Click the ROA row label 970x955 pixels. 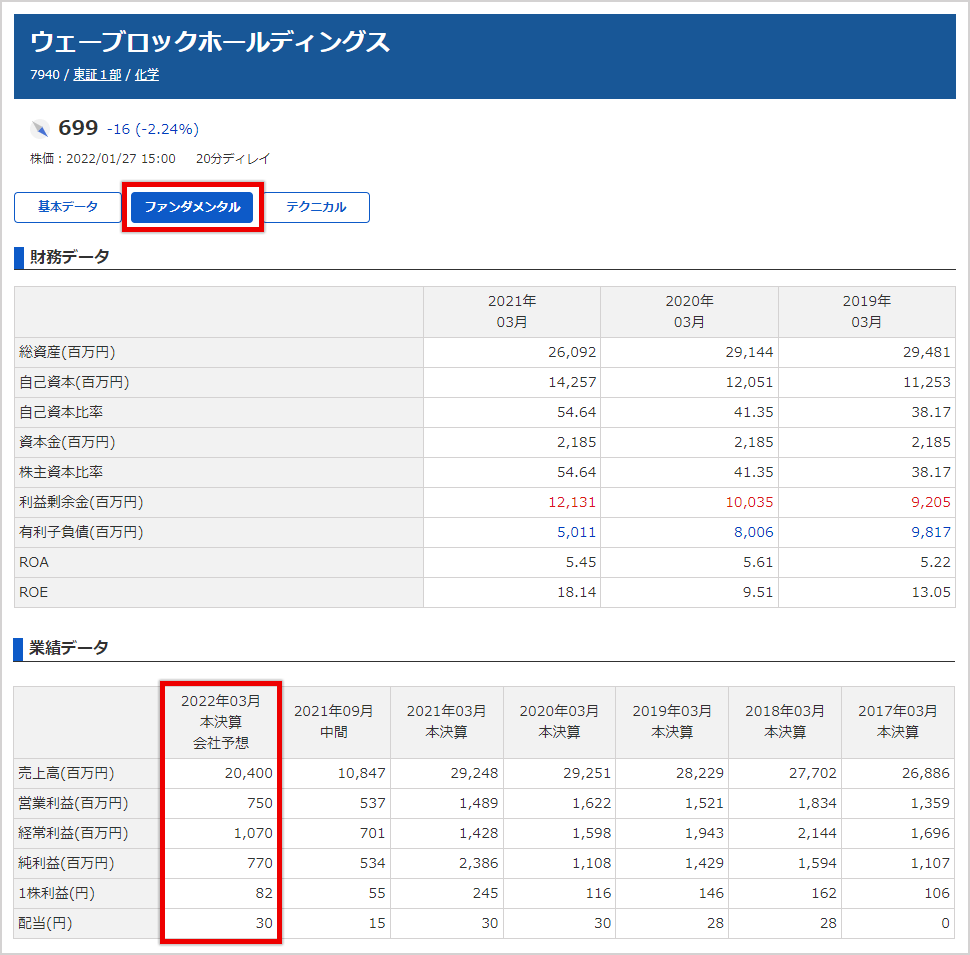click(33, 562)
